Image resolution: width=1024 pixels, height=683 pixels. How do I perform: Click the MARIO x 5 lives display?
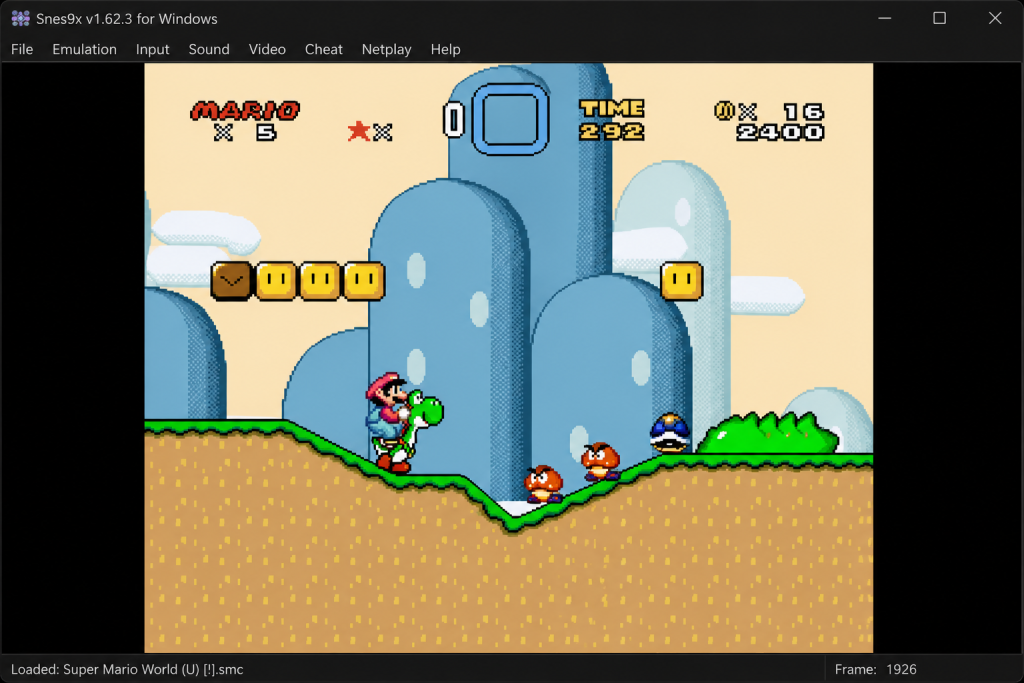pyautogui.click(x=245, y=121)
